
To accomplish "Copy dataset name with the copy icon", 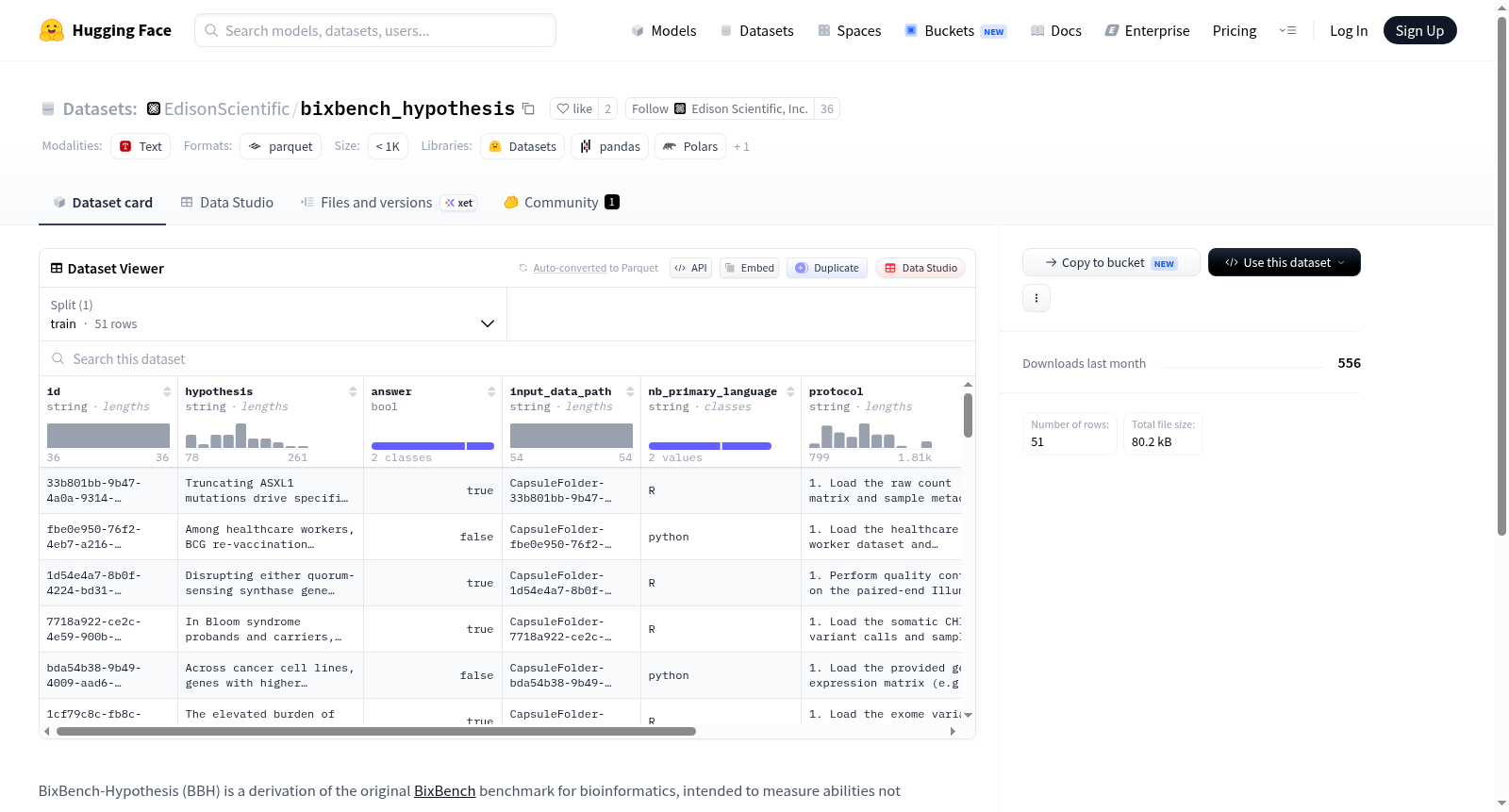I will click(528, 109).
